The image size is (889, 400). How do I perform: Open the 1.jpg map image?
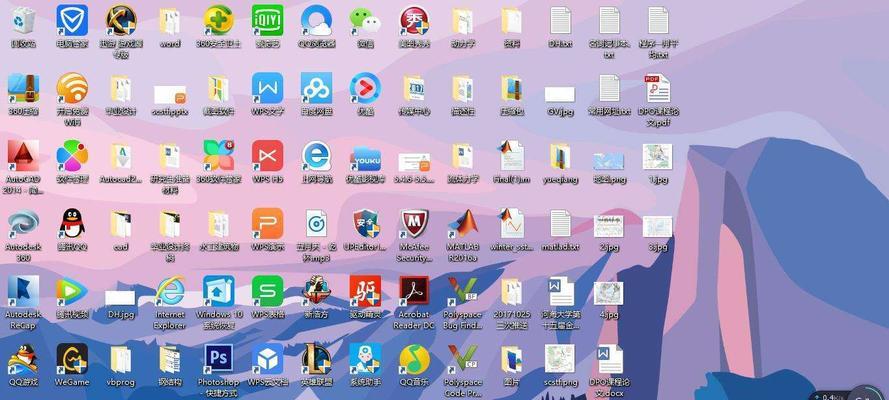coord(658,156)
